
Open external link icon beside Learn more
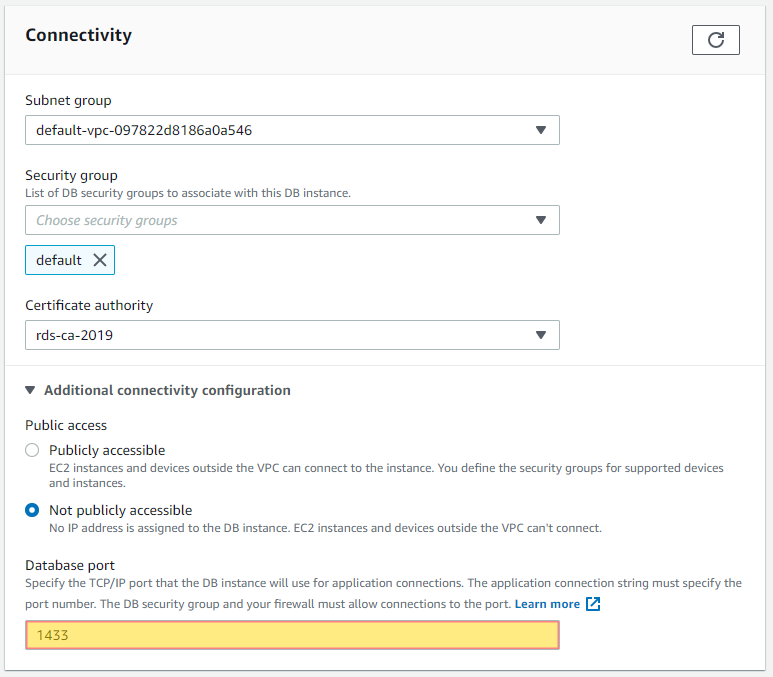tap(593, 604)
